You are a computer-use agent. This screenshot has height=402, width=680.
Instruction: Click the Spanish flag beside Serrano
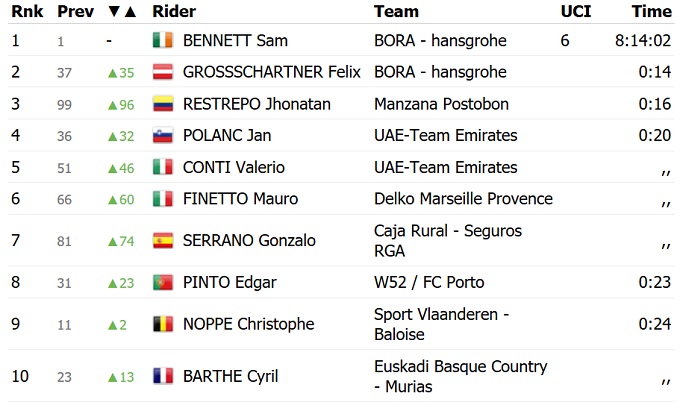163,240
